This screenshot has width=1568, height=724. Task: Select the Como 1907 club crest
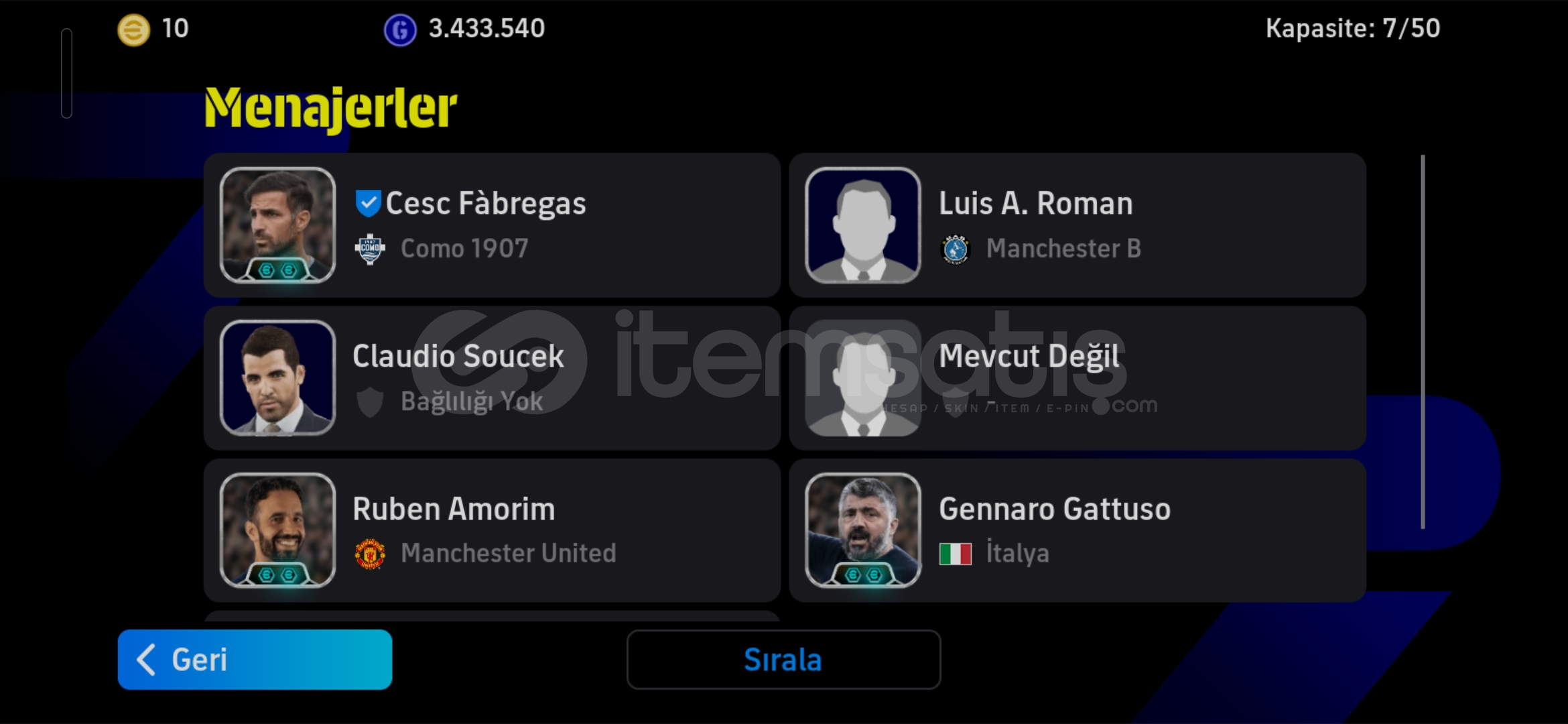(x=370, y=249)
